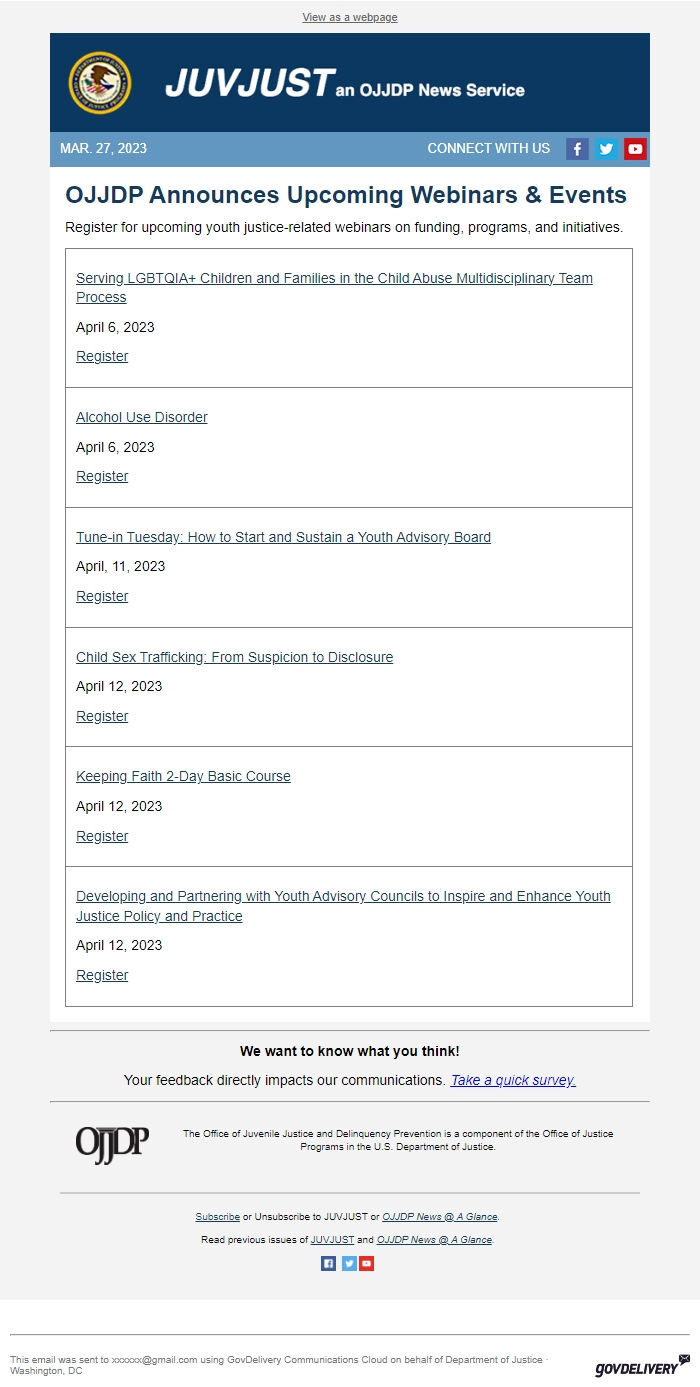Open Facebook from the footer social icons
The image size is (700, 1387).
coord(329,1263)
